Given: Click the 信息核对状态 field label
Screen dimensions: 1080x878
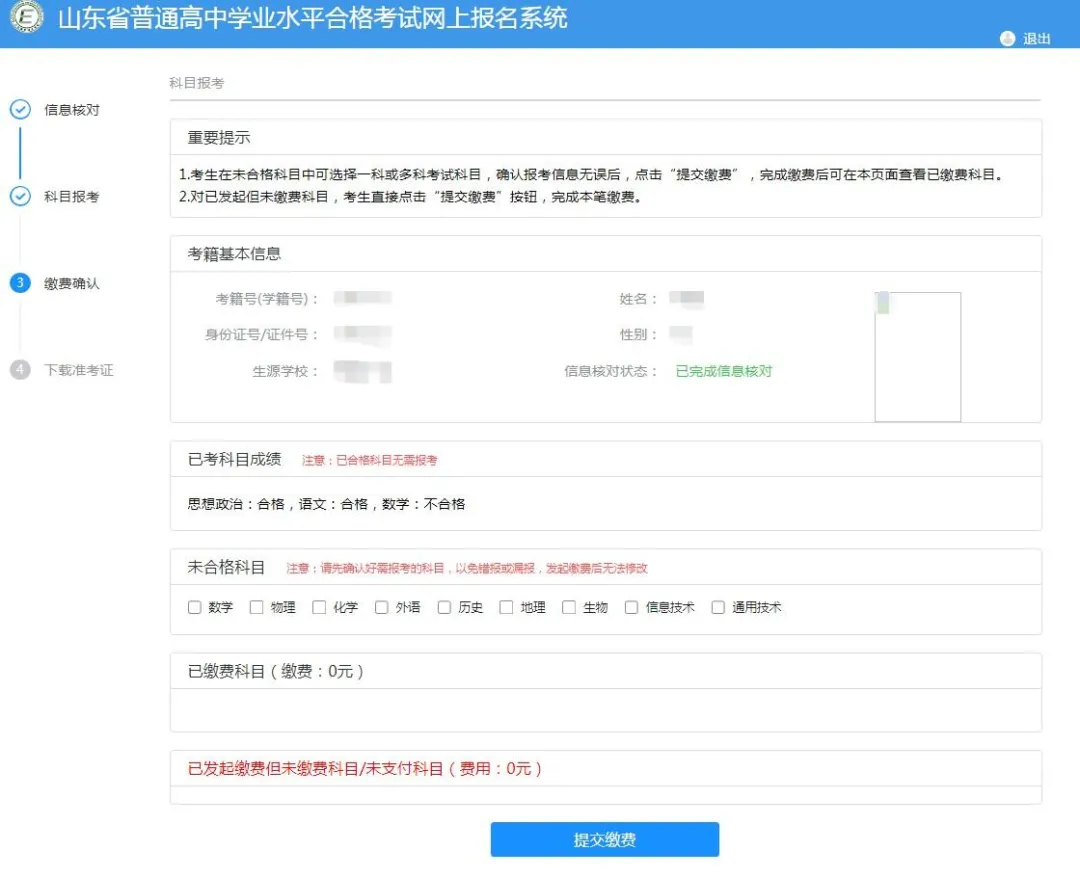Looking at the screenshot, I should [x=610, y=371].
